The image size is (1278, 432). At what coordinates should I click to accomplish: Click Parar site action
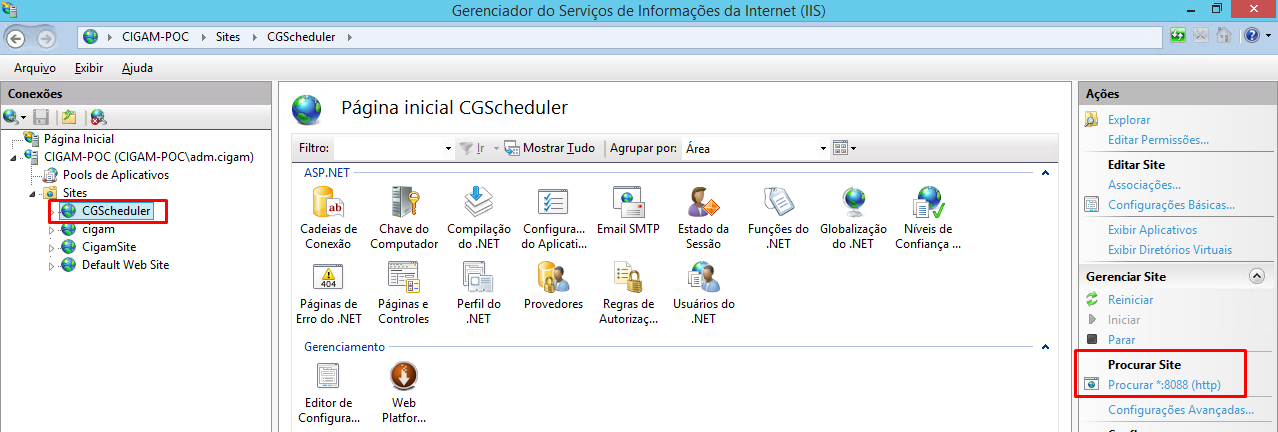(x=1121, y=340)
